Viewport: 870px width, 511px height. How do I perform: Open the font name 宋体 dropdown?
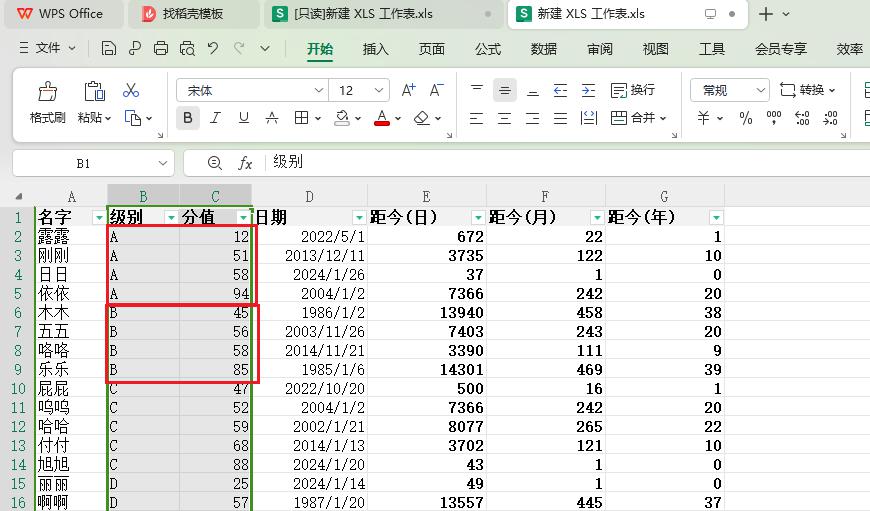coord(318,90)
